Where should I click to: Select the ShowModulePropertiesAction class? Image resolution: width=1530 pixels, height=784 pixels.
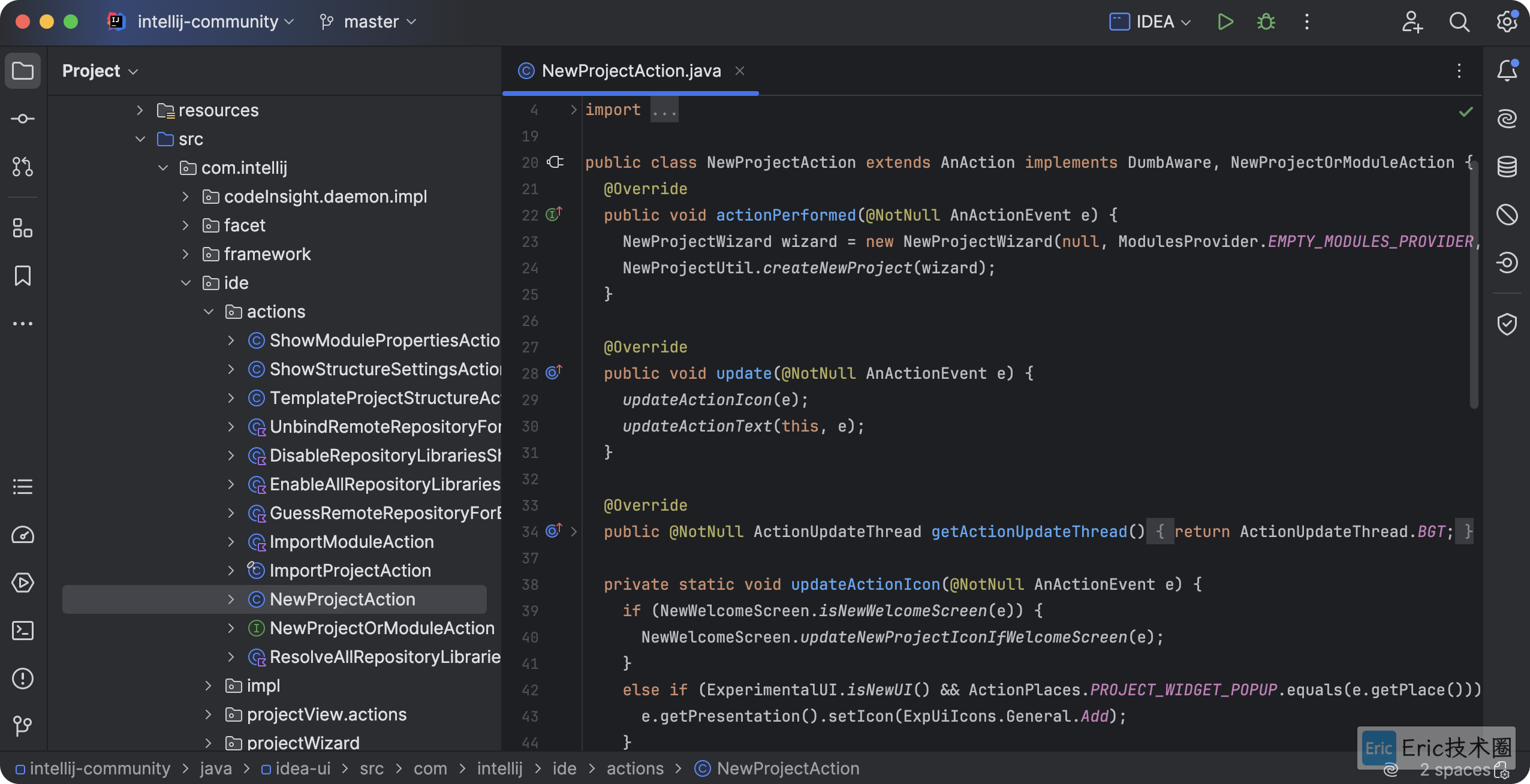coord(374,340)
